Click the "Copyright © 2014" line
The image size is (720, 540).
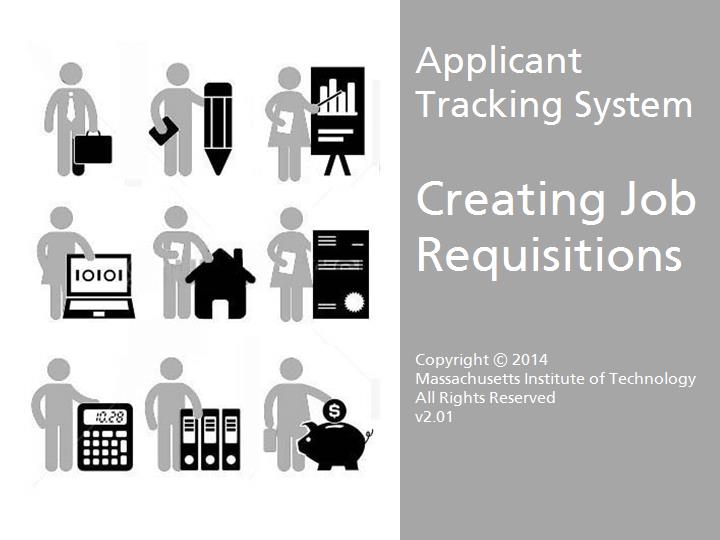481,359
